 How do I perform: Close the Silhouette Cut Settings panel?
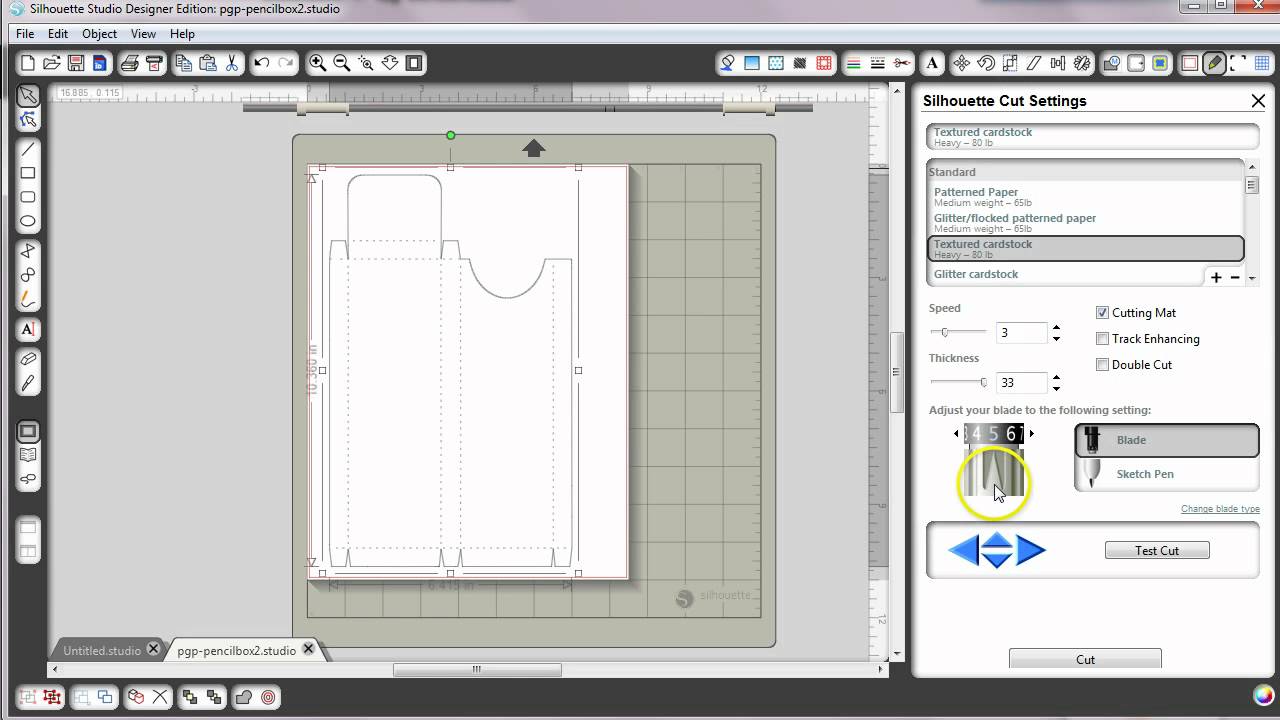click(1258, 101)
